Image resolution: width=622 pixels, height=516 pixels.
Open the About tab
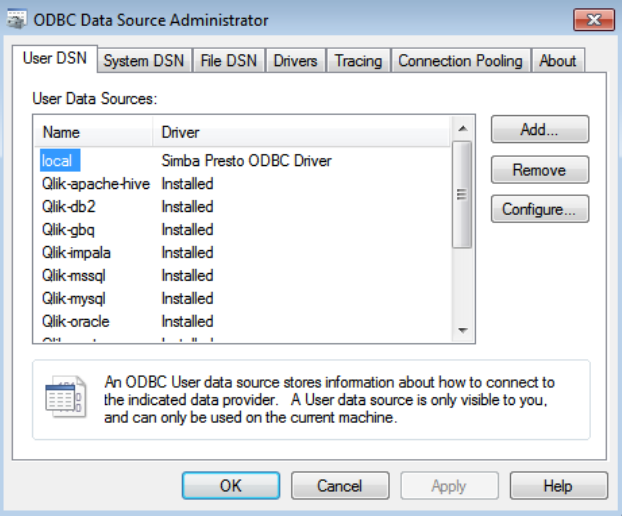click(557, 61)
